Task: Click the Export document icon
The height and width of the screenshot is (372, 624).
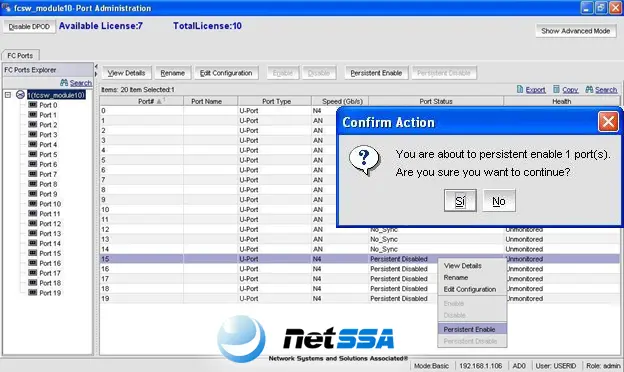Action: (x=520, y=89)
